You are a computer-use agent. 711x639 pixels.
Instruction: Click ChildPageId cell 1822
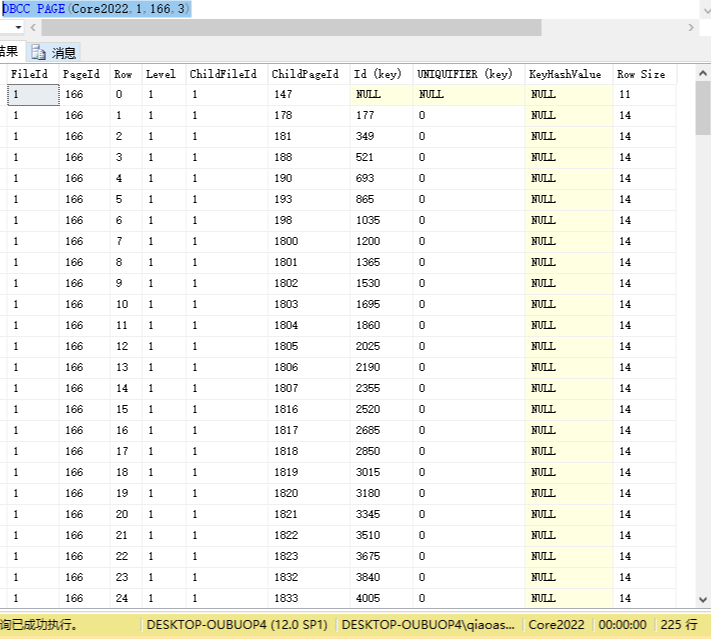coord(309,536)
